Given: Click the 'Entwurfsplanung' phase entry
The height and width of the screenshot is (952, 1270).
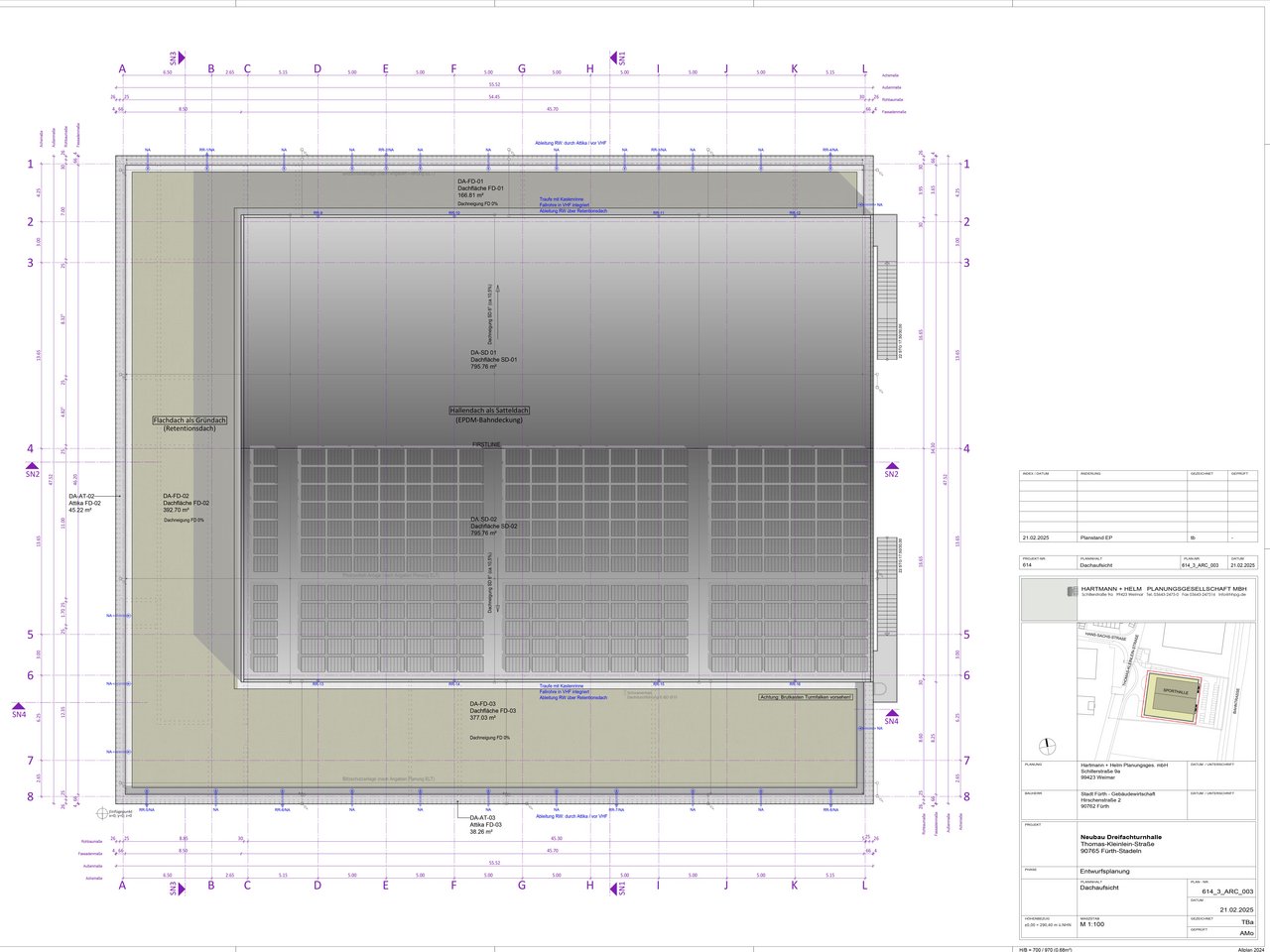Looking at the screenshot, I should pos(1105,872).
